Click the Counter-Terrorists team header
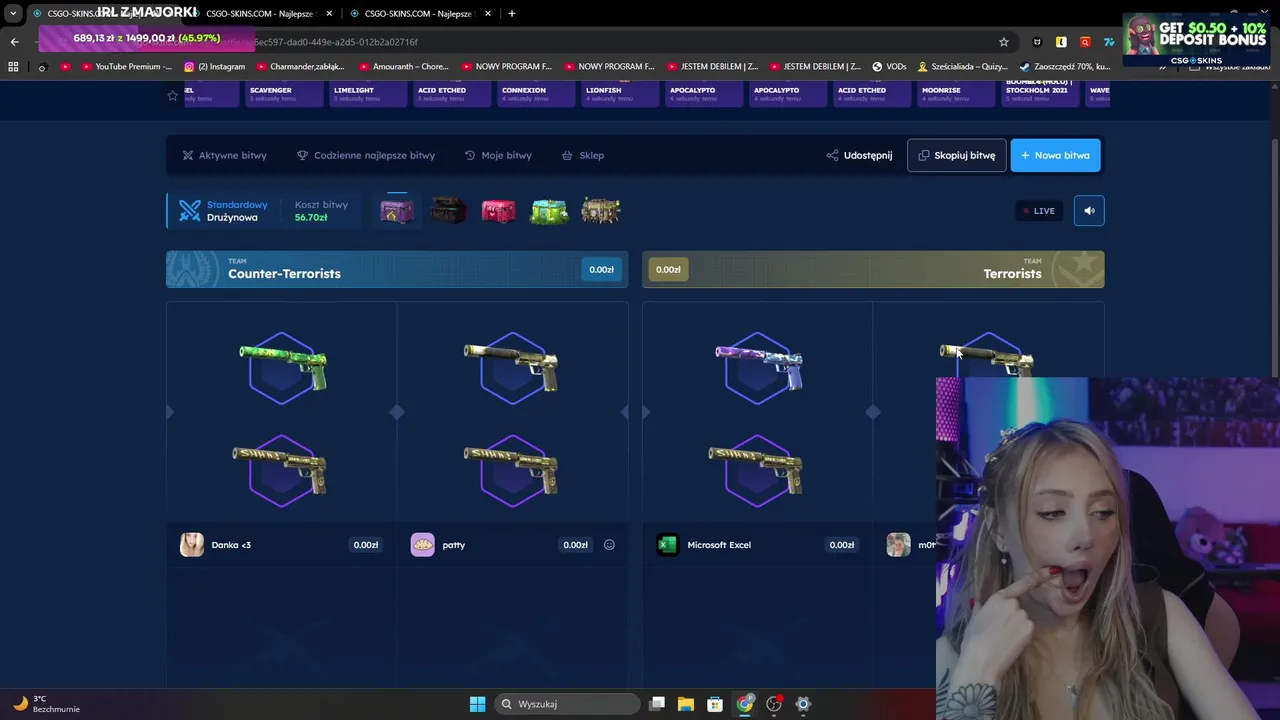This screenshot has height=720, width=1280. (397, 269)
